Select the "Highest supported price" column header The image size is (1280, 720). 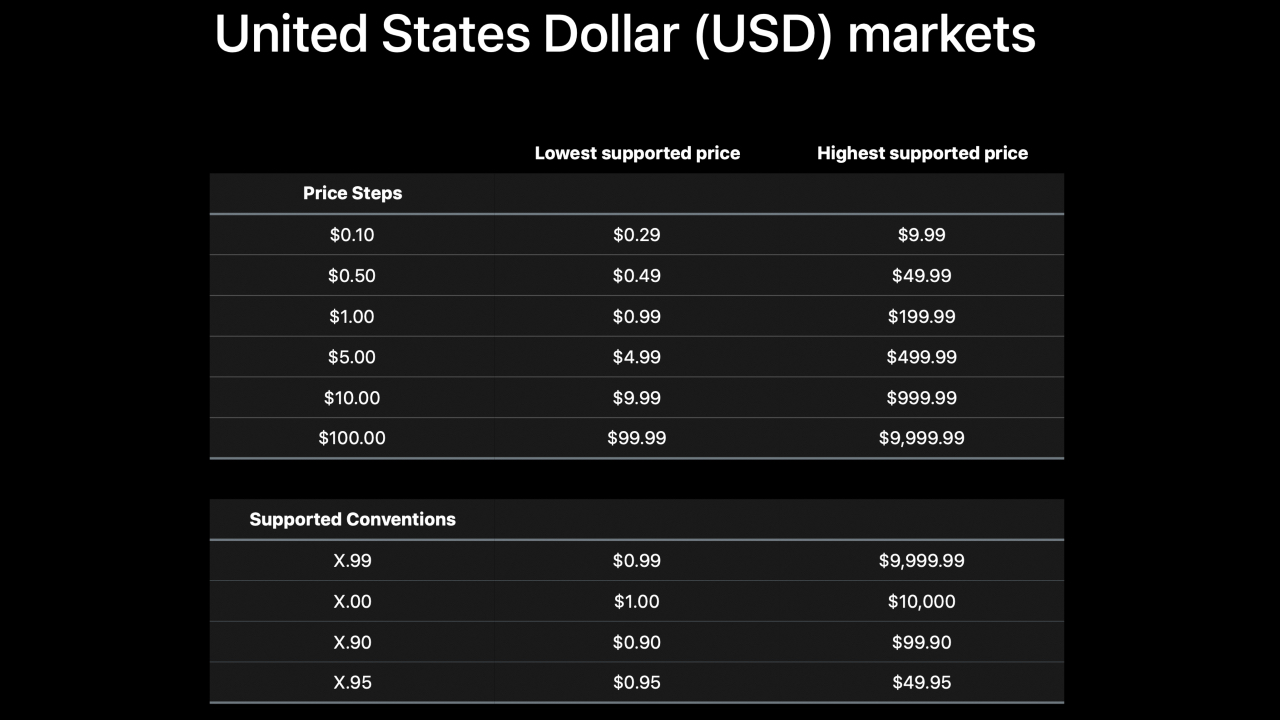pos(922,153)
